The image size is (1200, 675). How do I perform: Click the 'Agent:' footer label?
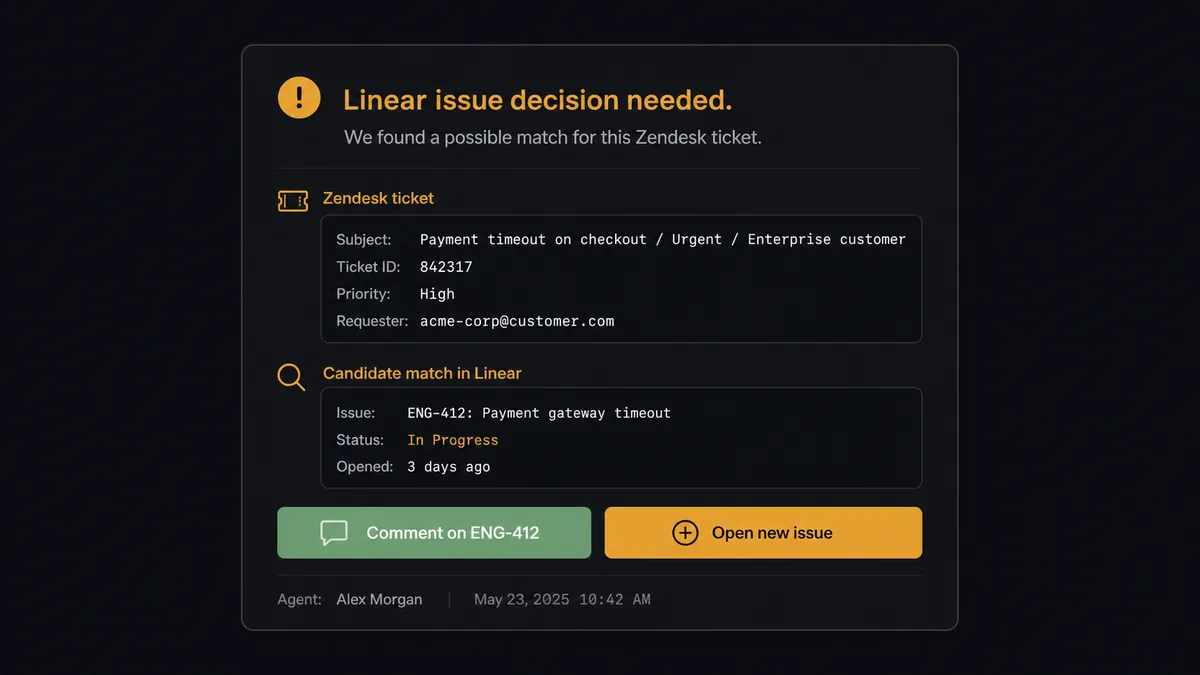[299, 600]
